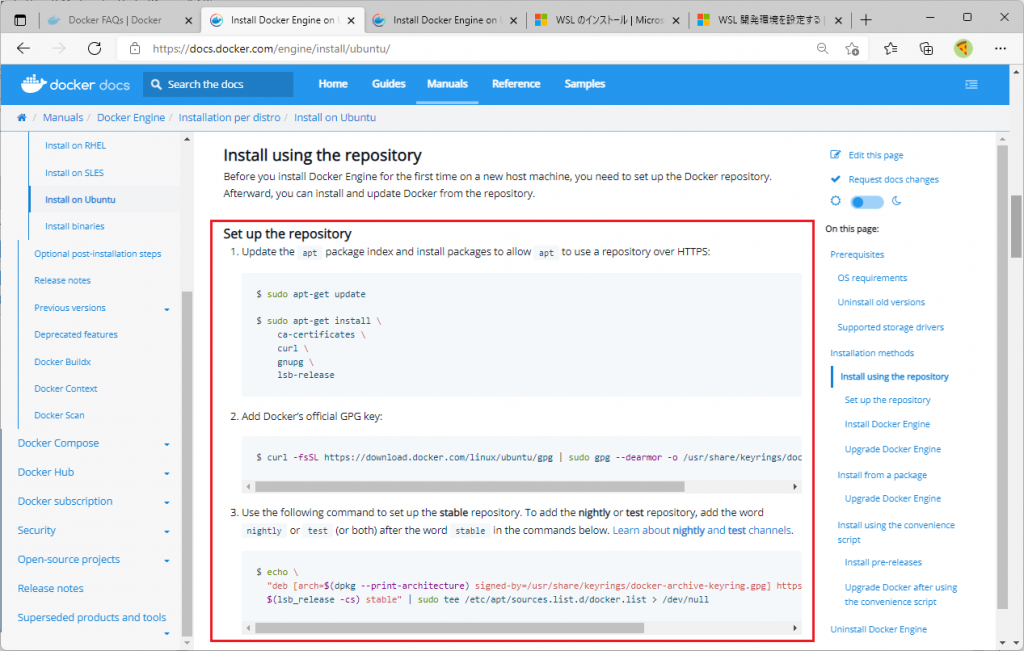1024x651 pixels.
Task: Click Docker Engine in the breadcrumb
Action: point(131,118)
